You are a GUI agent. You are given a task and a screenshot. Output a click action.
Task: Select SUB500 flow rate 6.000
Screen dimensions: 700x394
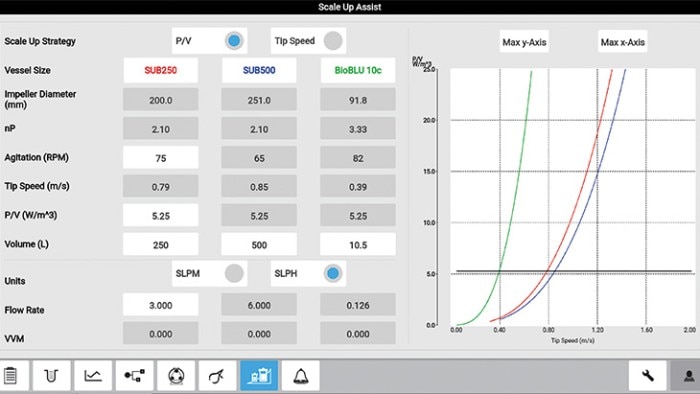coord(259,305)
